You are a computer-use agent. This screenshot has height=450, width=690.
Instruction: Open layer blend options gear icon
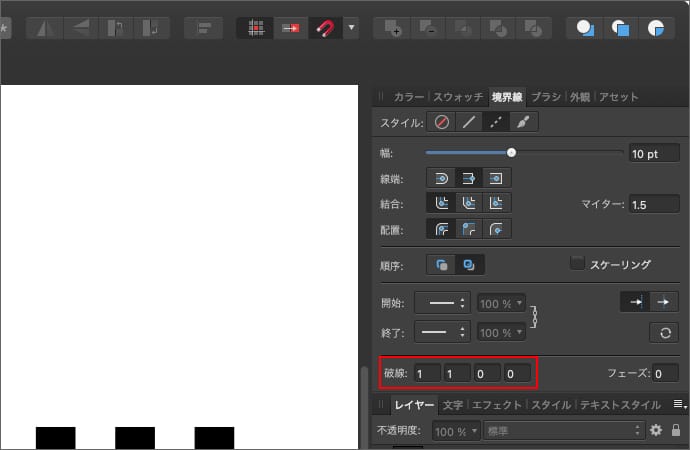656,430
